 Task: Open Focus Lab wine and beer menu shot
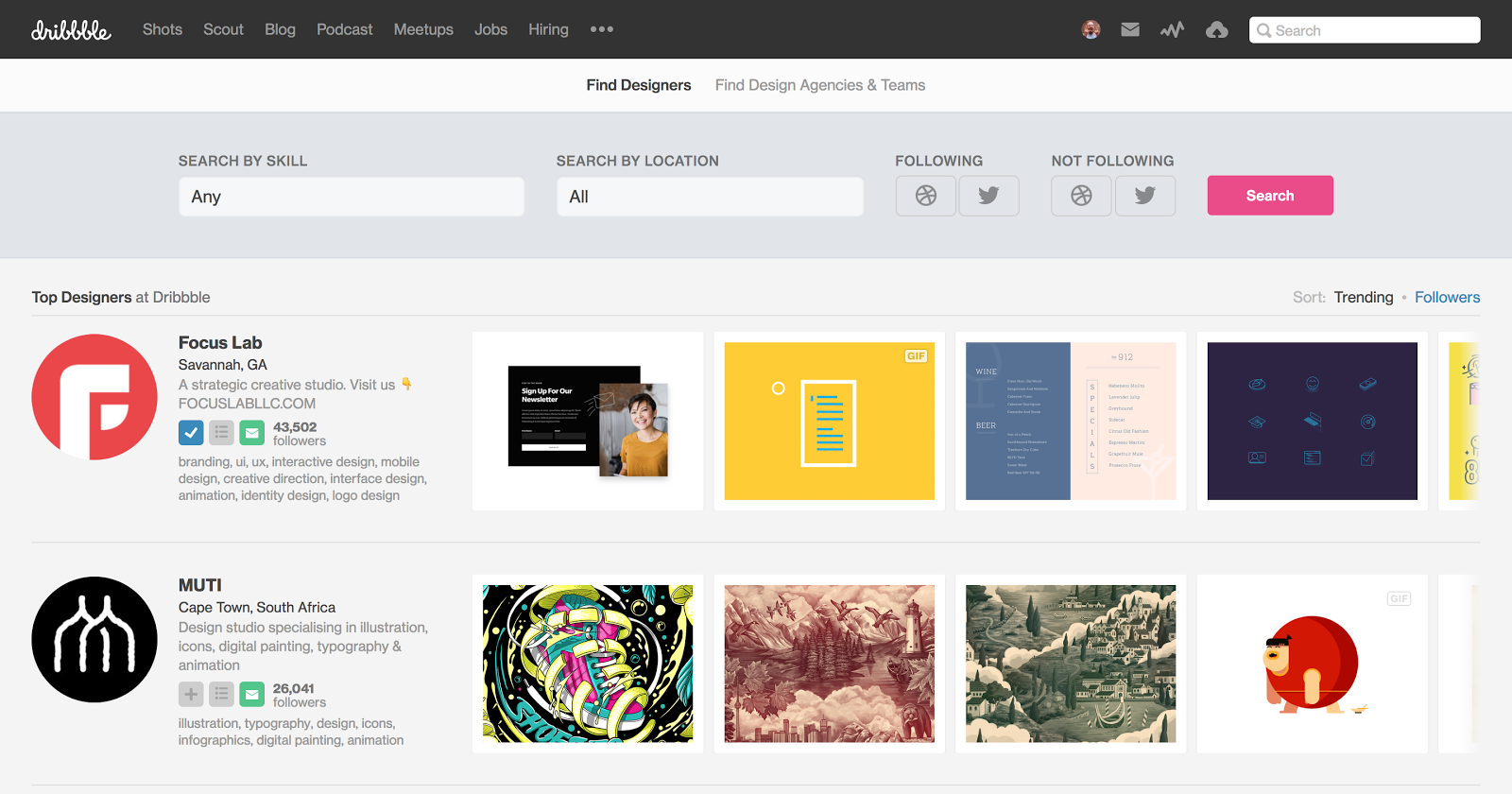click(x=1071, y=421)
